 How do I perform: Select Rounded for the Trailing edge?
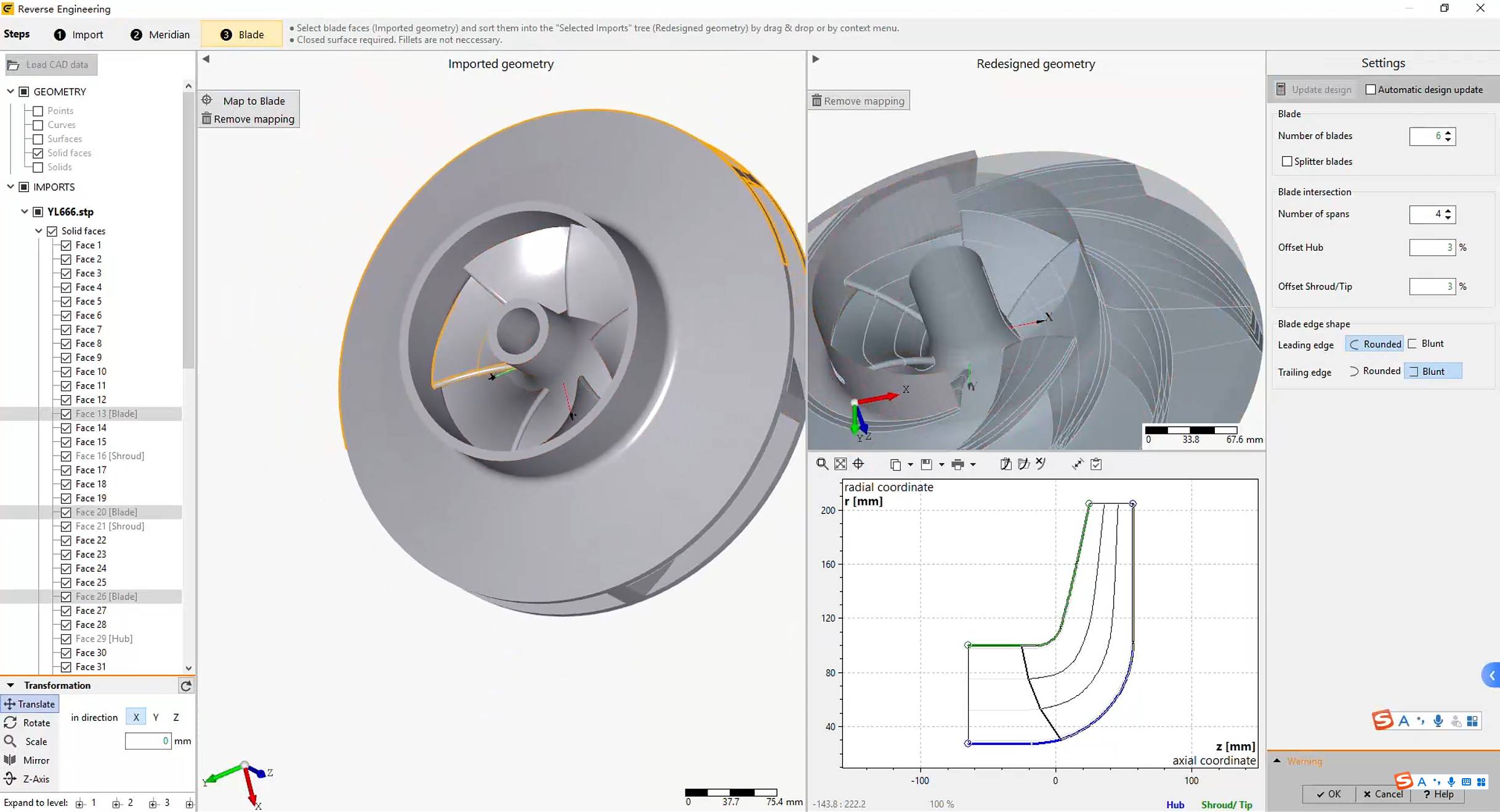(x=1375, y=371)
